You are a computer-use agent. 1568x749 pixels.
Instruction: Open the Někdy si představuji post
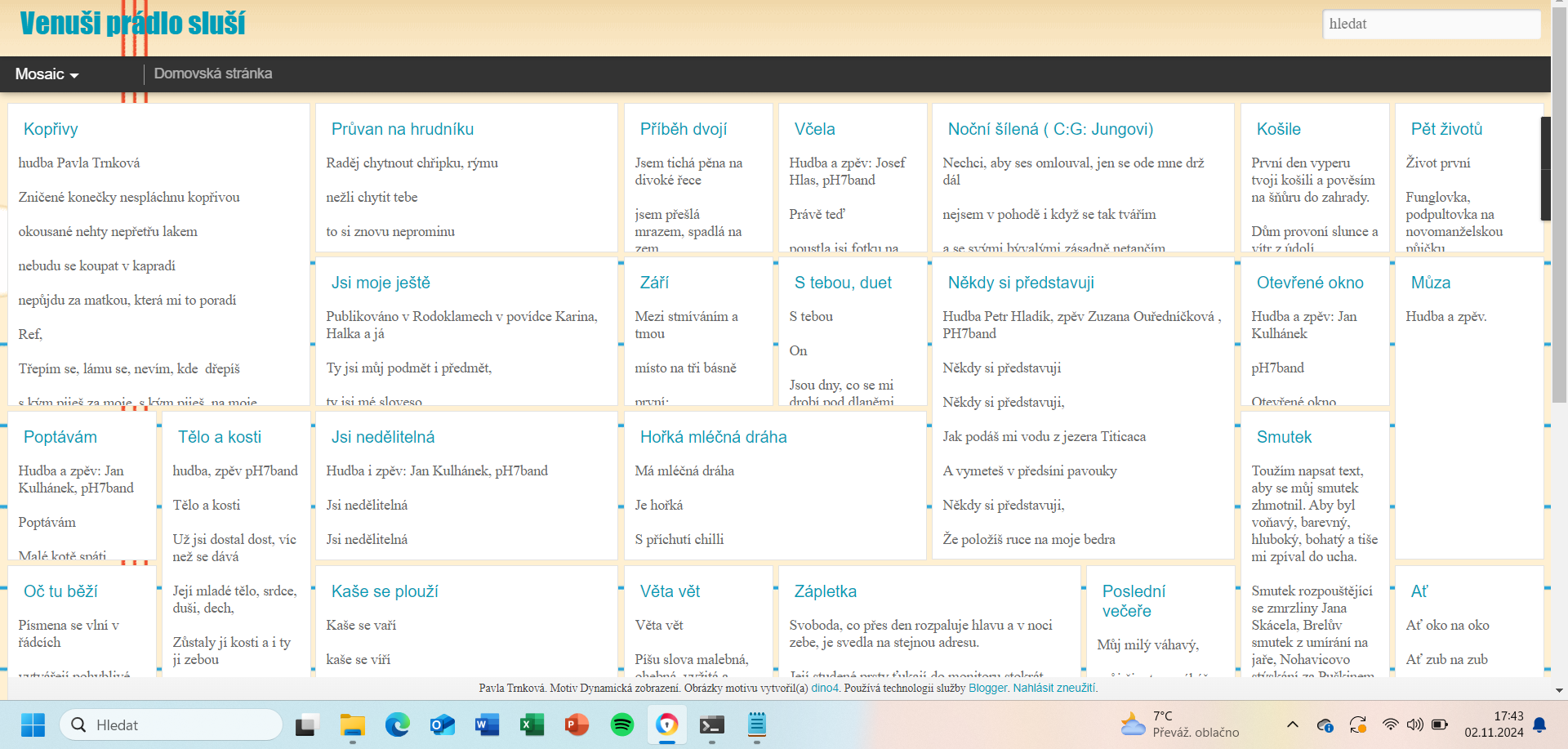point(1021,283)
